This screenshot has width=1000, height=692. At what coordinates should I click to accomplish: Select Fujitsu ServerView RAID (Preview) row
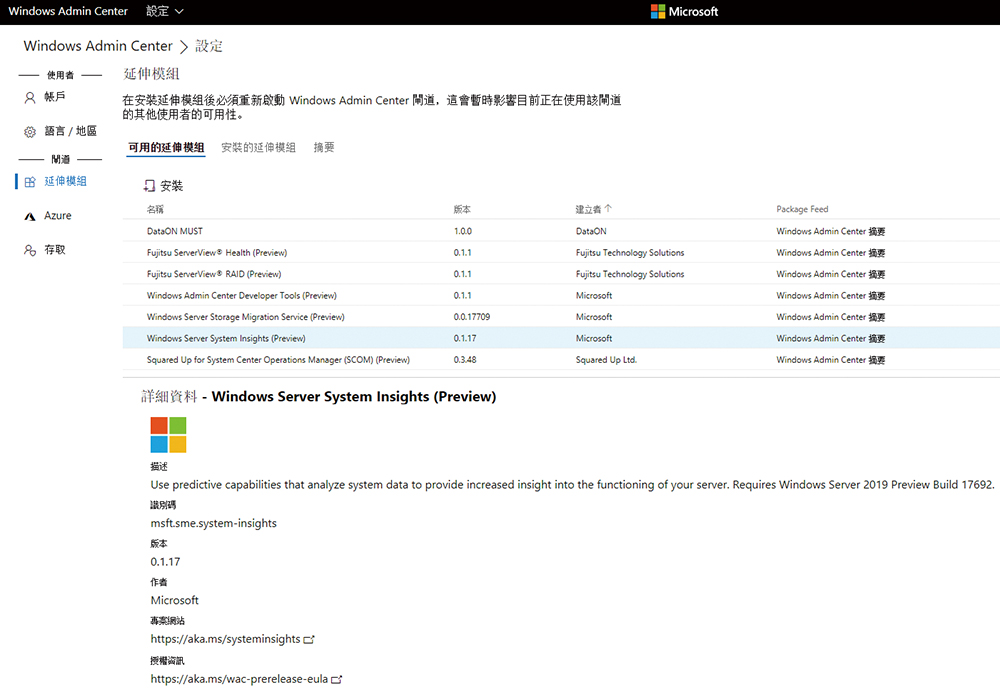(x=561, y=274)
